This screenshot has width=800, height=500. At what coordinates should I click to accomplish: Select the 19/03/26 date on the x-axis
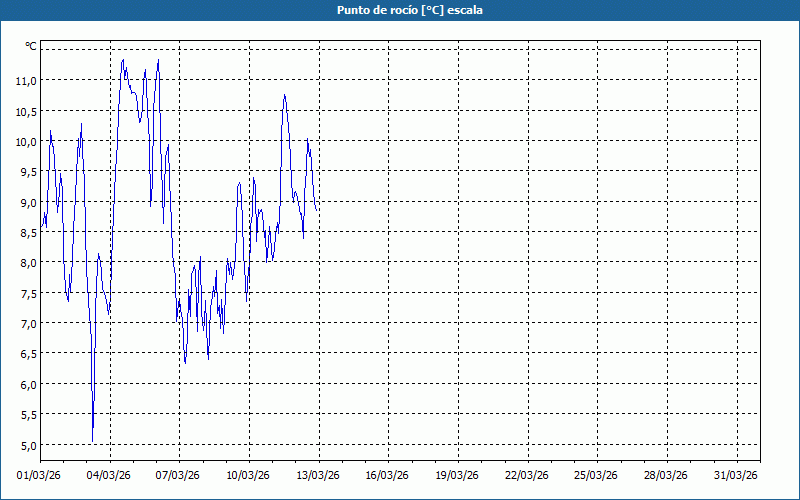point(459,475)
